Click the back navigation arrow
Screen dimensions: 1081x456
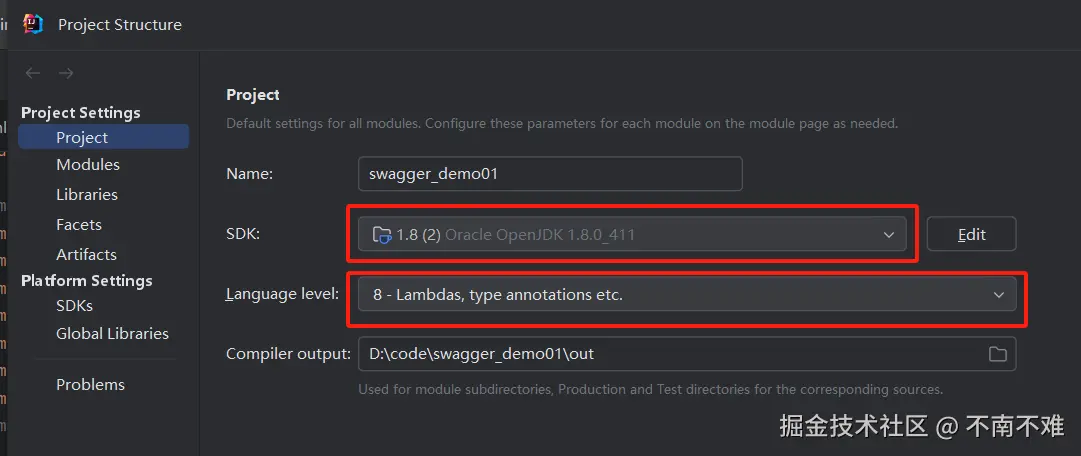click(33, 73)
